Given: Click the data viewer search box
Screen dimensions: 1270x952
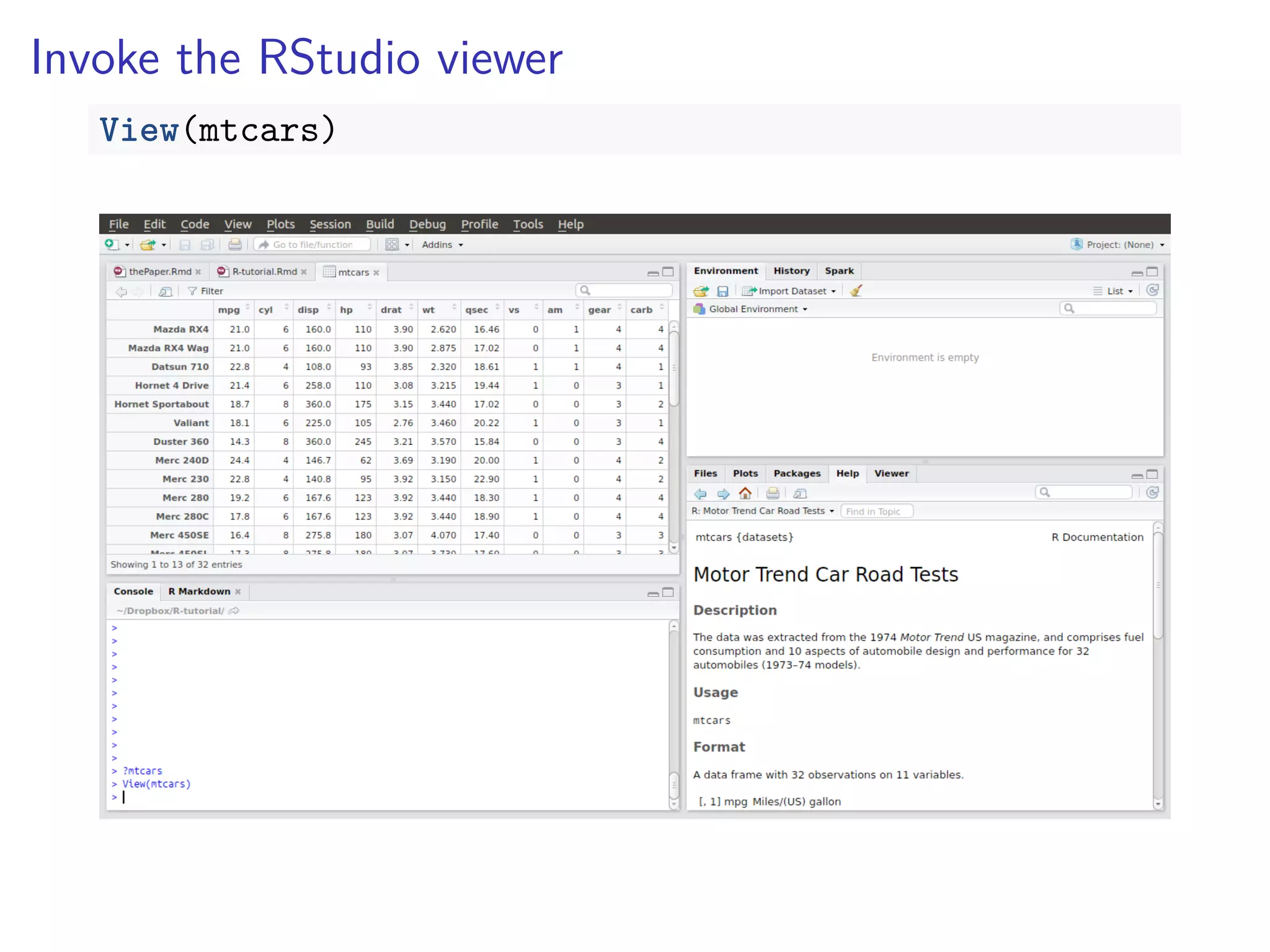Looking at the screenshot, I should 624,290.
